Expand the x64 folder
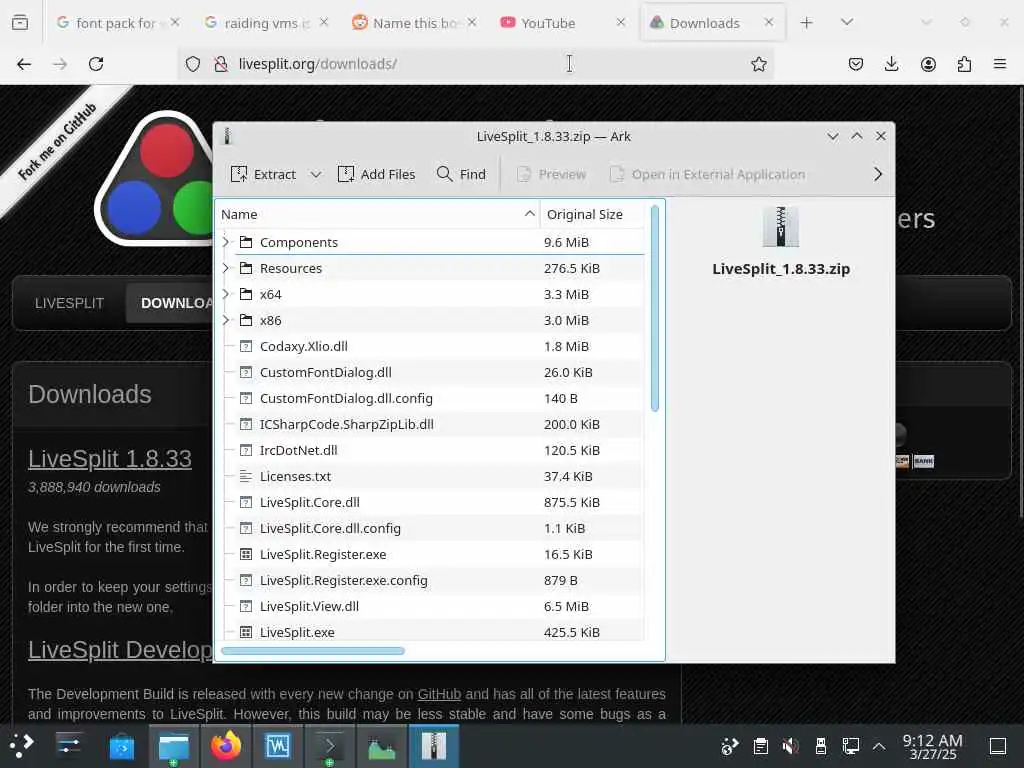1024x768 pixels. point(226,295)
